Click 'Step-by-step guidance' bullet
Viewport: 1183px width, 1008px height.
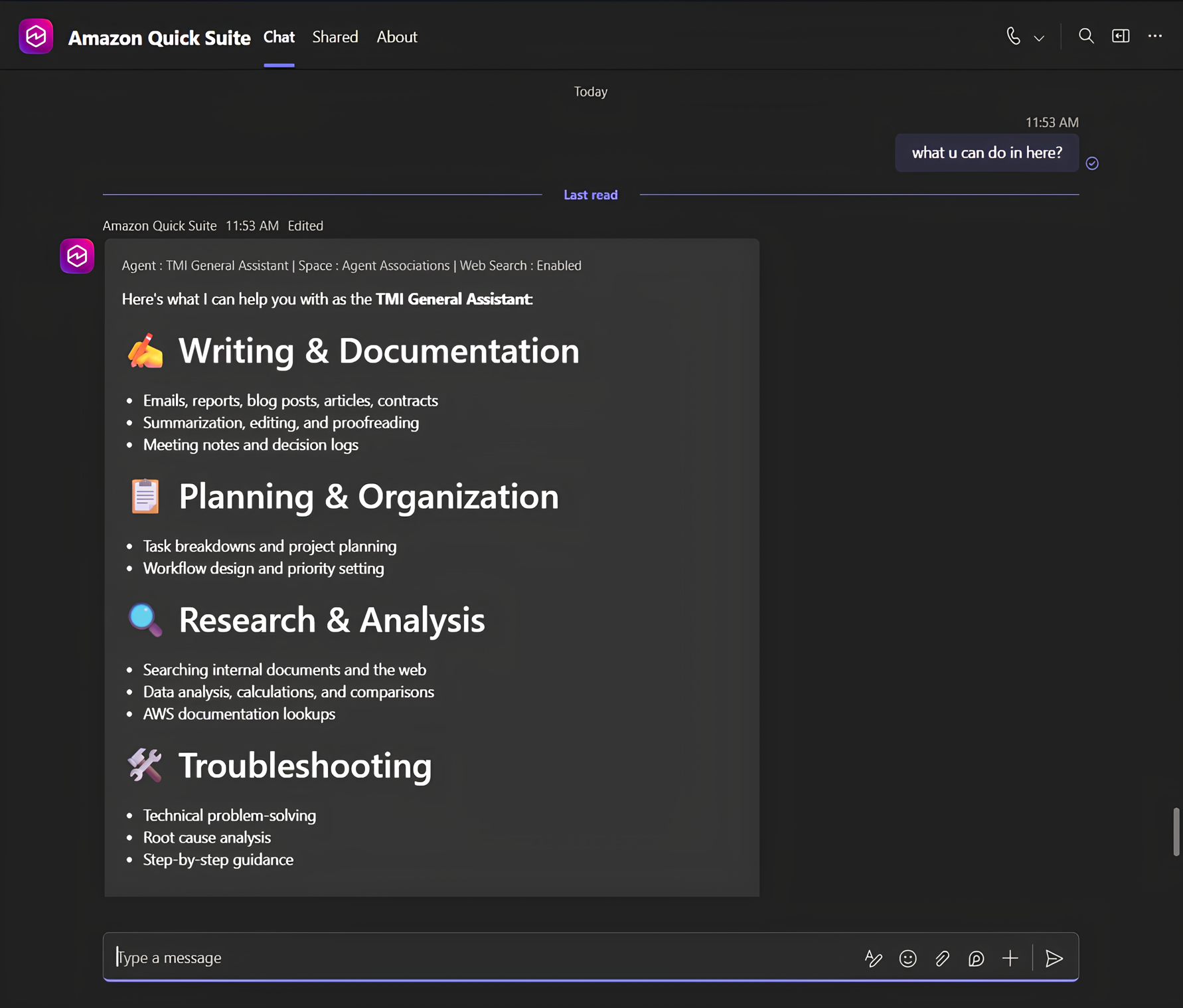click(x=218, y=859)
